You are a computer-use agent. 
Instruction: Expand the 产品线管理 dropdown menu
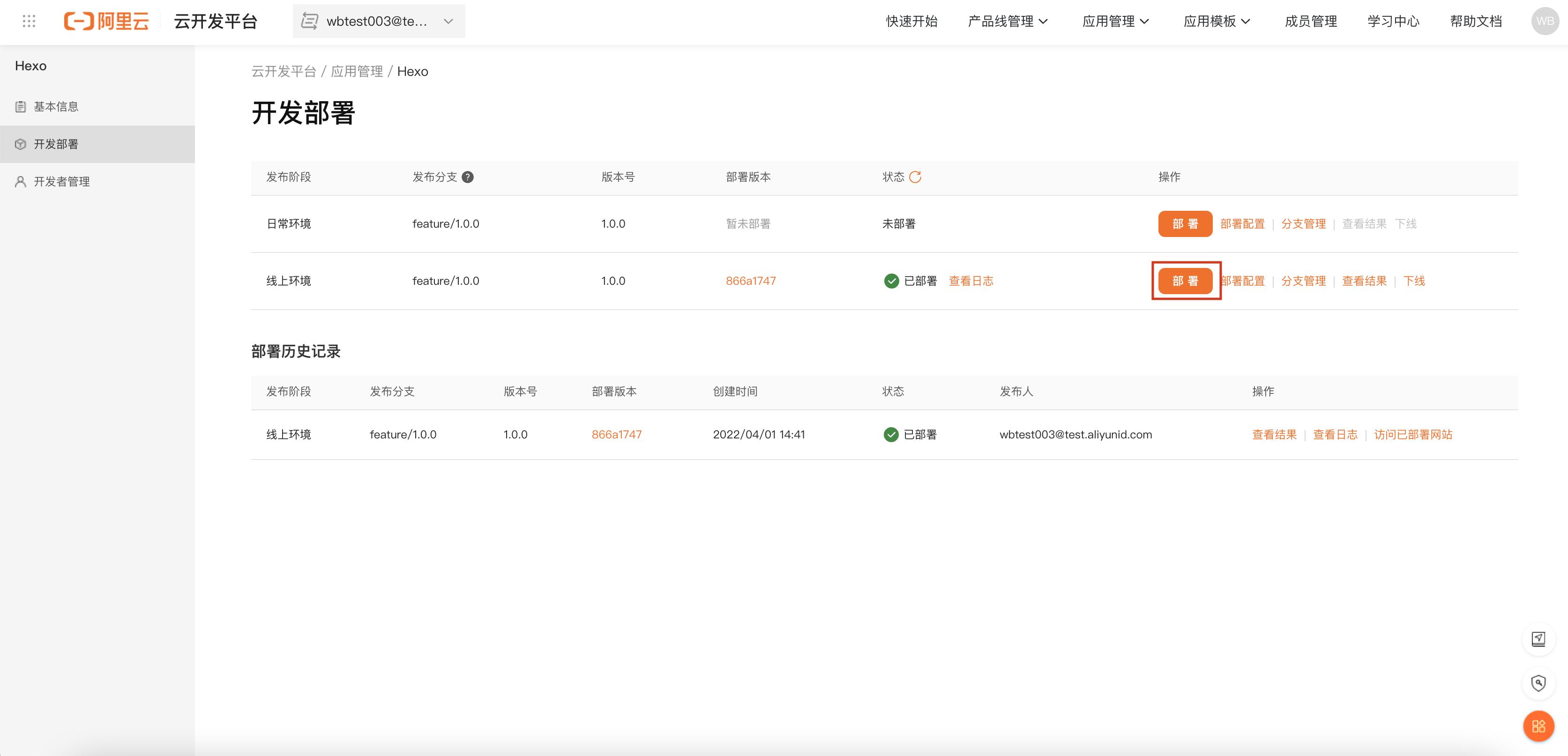(x=1008, y=21)
